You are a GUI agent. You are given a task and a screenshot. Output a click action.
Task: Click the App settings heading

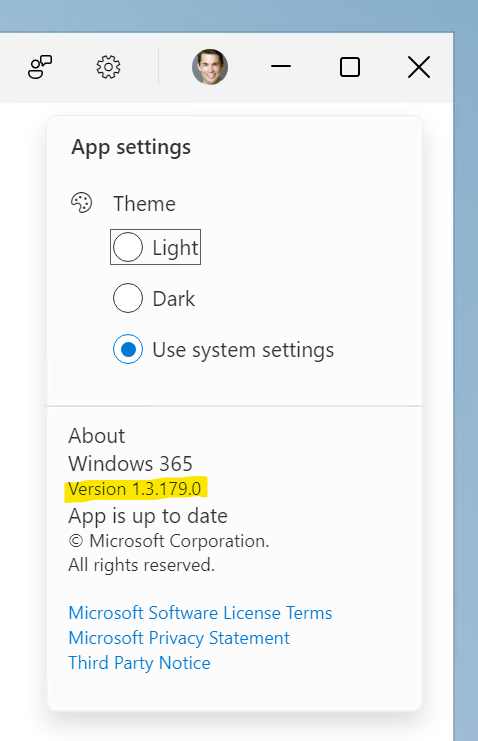(131, 147)
